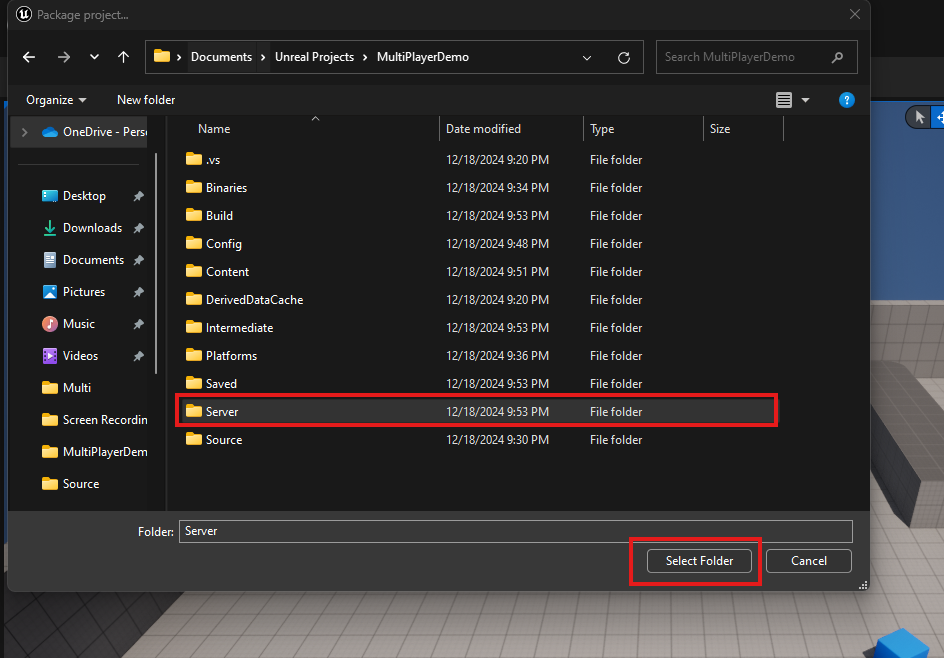Screen dimensions: 944x658
Task: Open the view options dropdown arrow
Action: tap(806, 100)
